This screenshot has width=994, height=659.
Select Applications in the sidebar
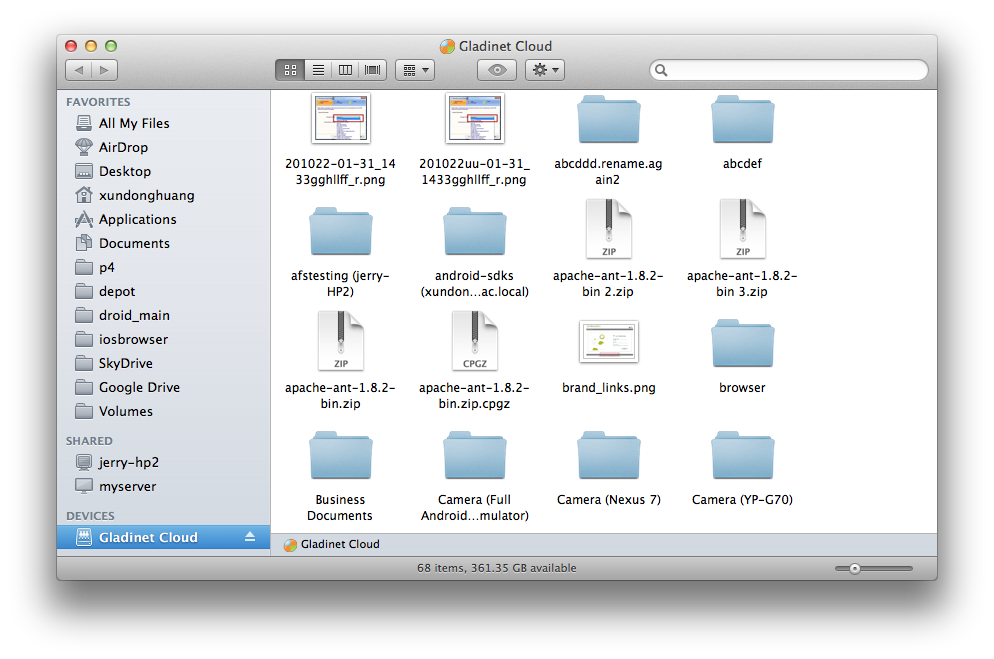point(137,219)
